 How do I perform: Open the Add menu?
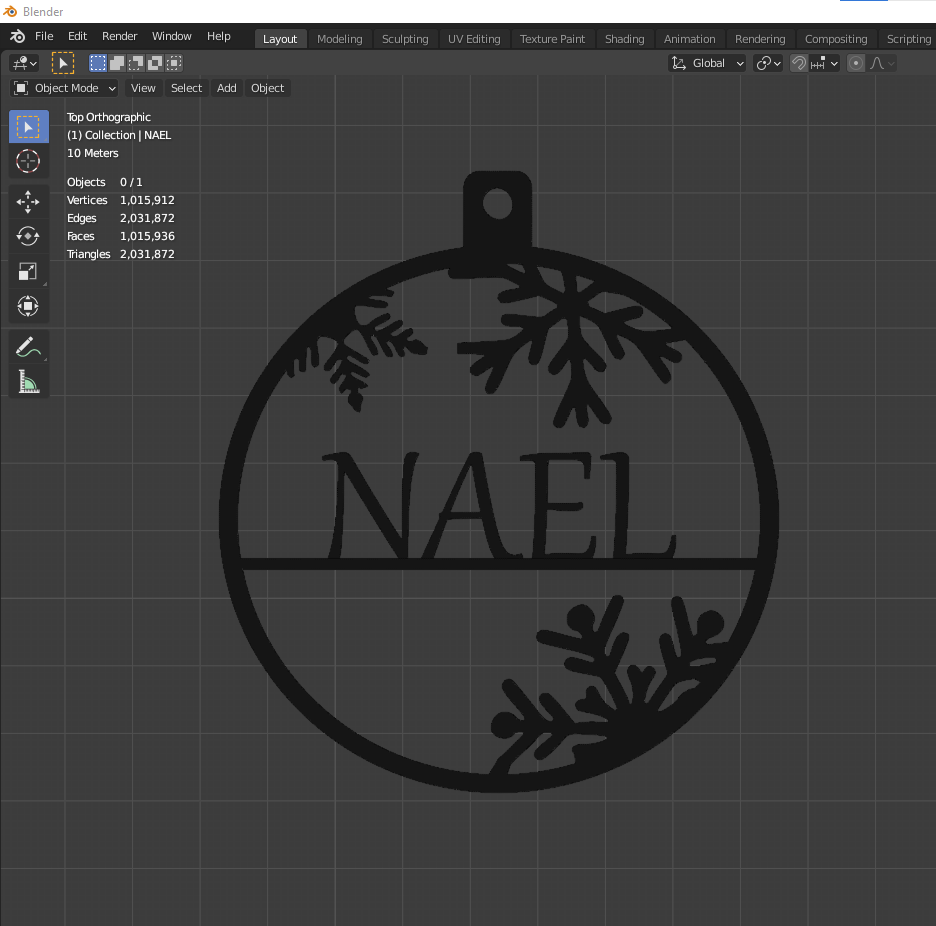pyautogui.click(x=227, y=88)
